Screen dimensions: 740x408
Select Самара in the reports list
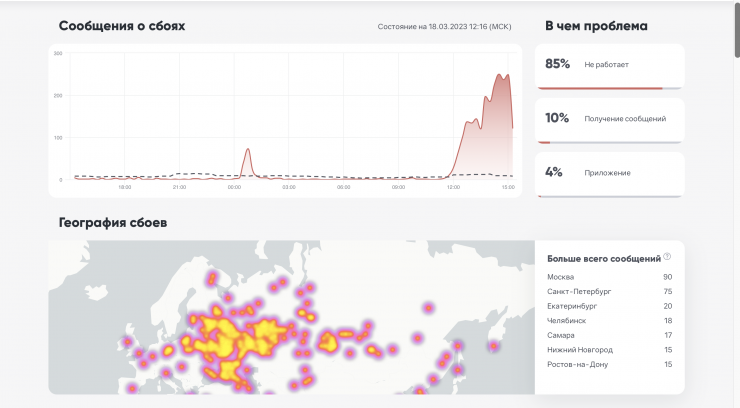562,335
